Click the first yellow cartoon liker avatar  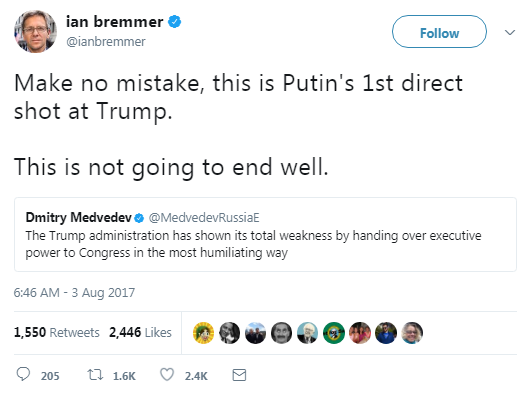pos(203,333)
